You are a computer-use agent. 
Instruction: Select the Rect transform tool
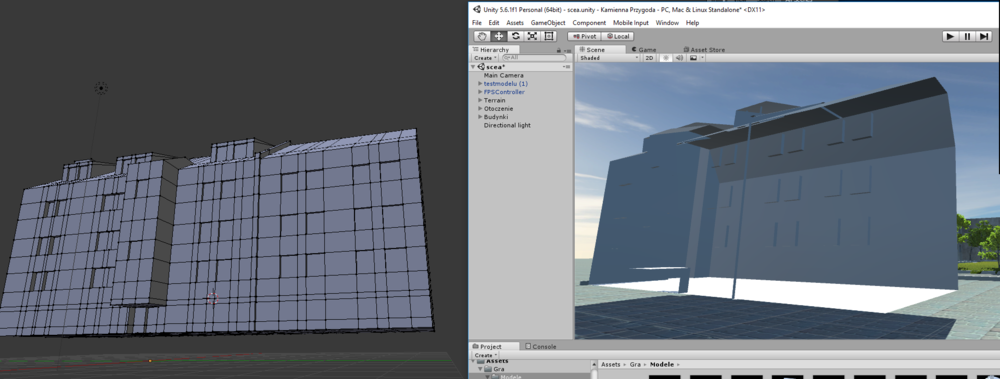coord(548,36)
